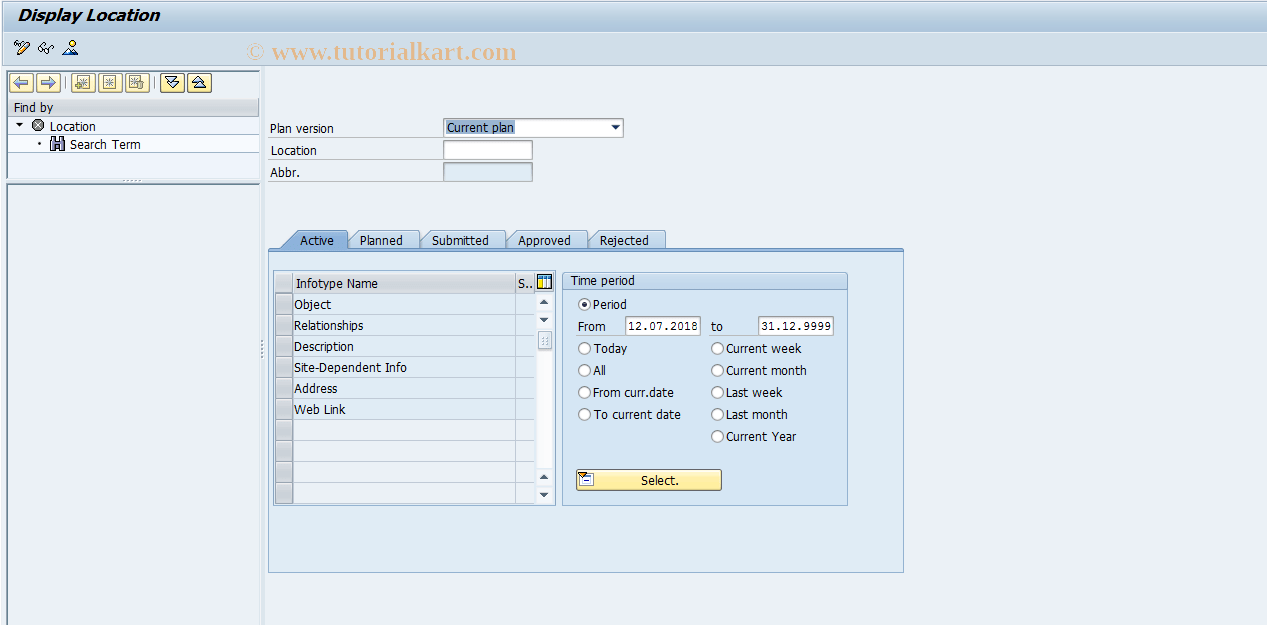
Task: Select the All time period option
Action: click(x=584, y=370)
